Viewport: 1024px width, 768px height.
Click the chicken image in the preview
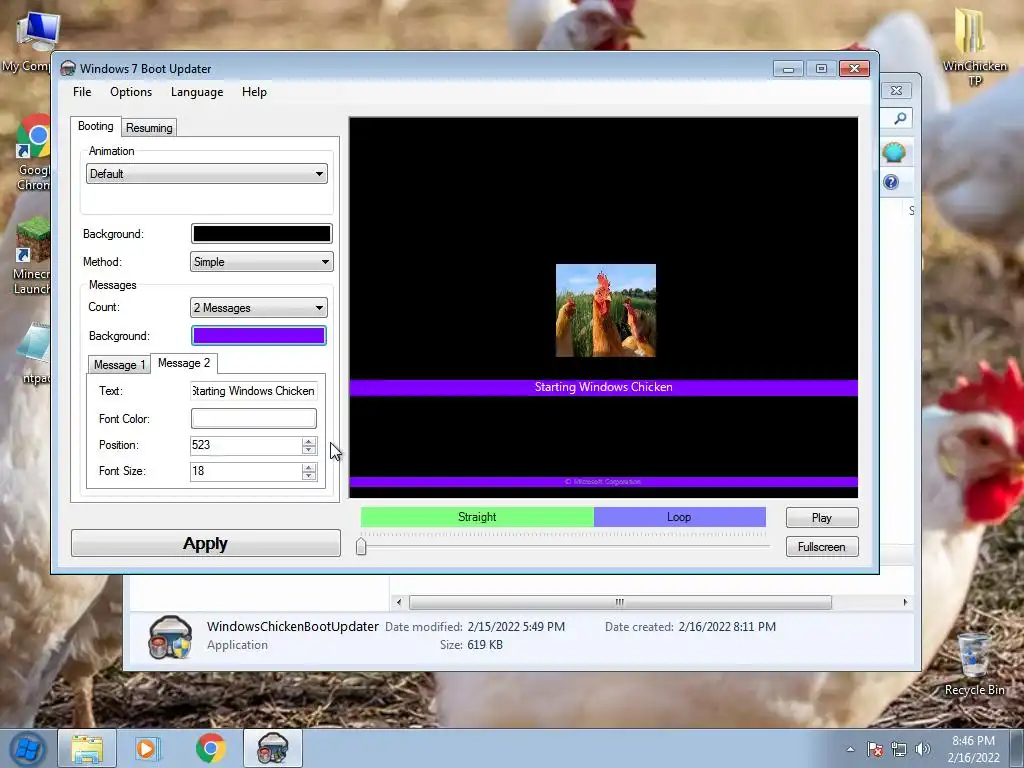pyautogui.click(x=605, y=310)
